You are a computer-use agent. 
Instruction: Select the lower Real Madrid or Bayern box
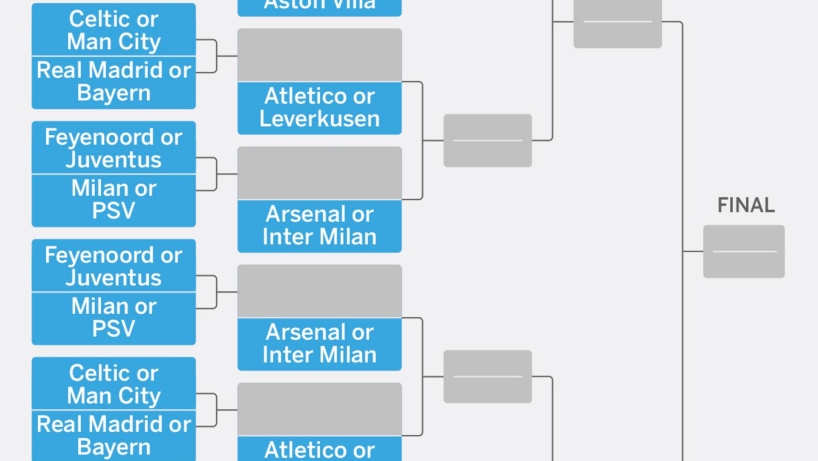[114, 436]
